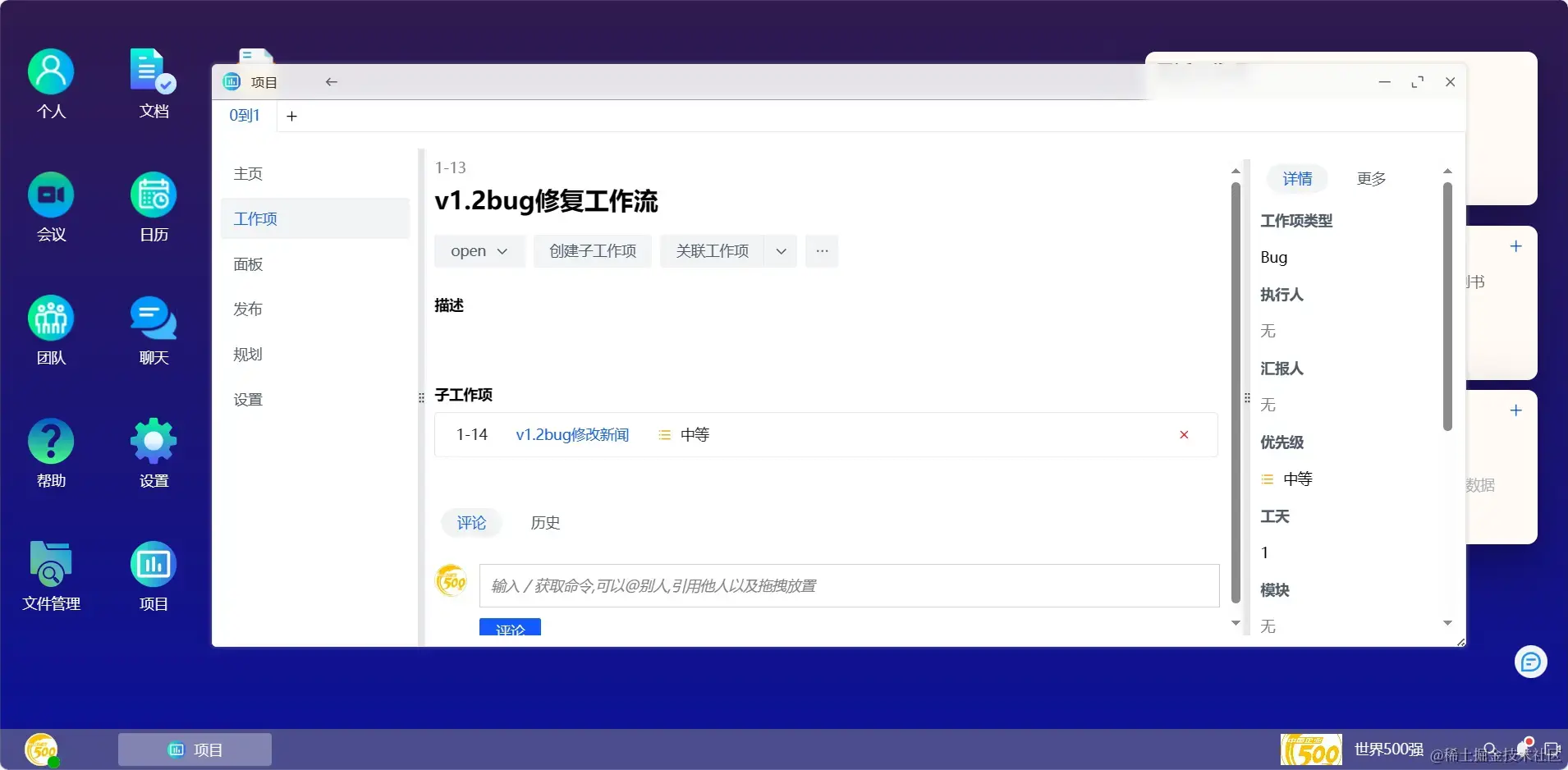Click the 汇报人 value 无

pos(1268,406)
